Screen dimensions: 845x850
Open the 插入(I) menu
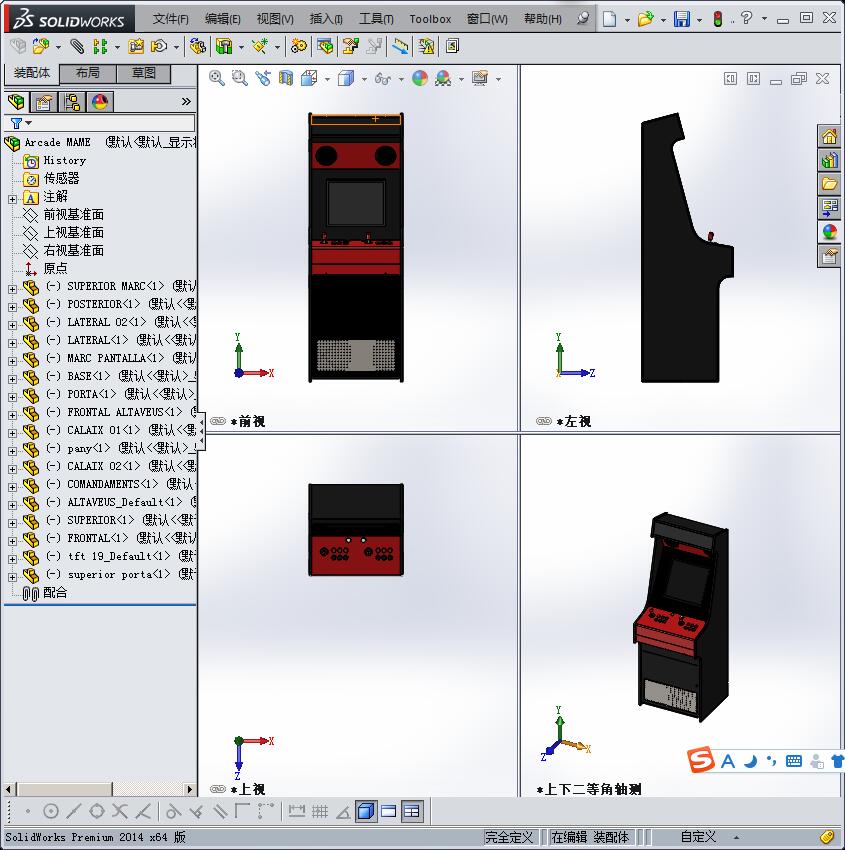click(326, 19)
